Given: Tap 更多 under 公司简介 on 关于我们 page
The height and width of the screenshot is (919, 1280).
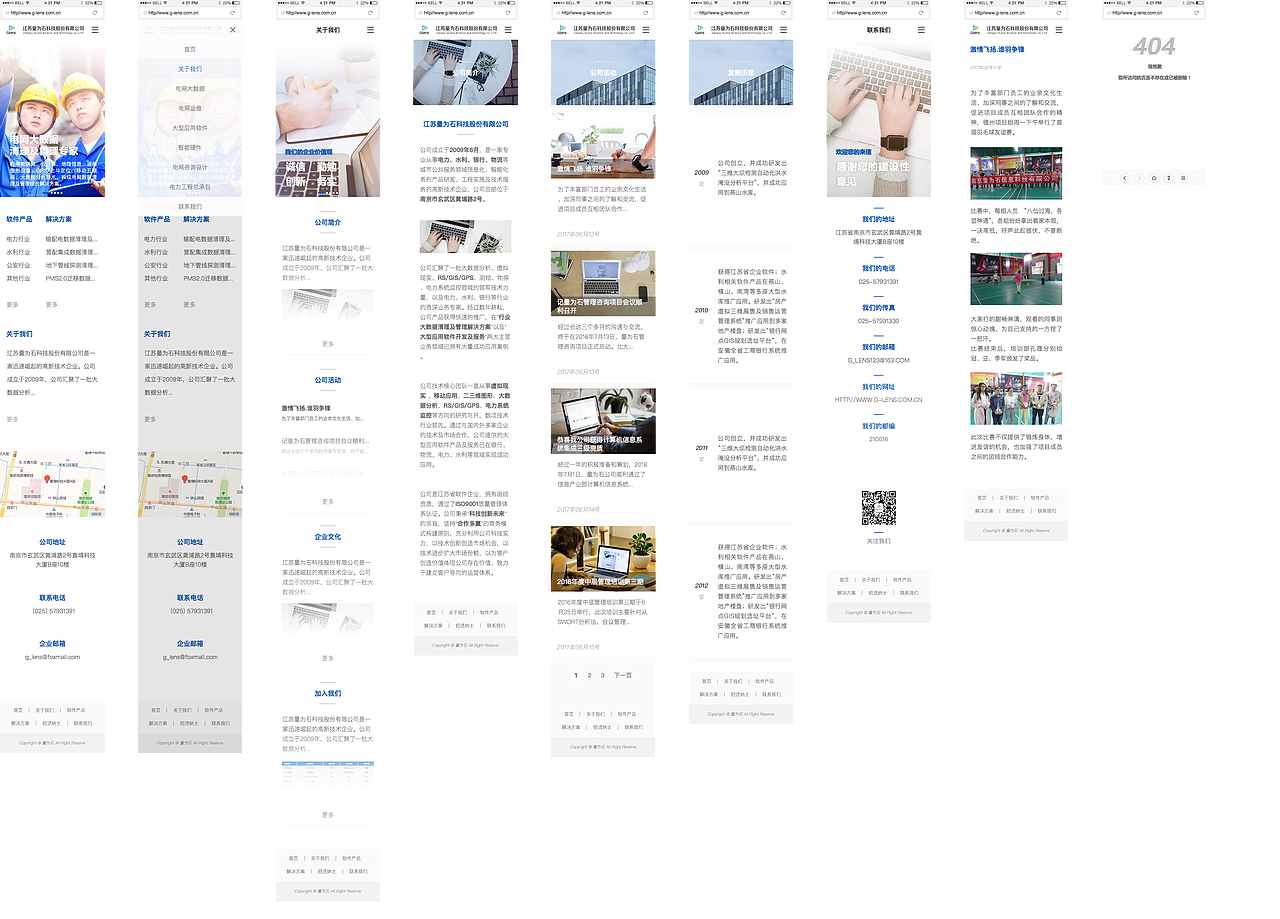Looking at the screenshot, I should 328,343.
